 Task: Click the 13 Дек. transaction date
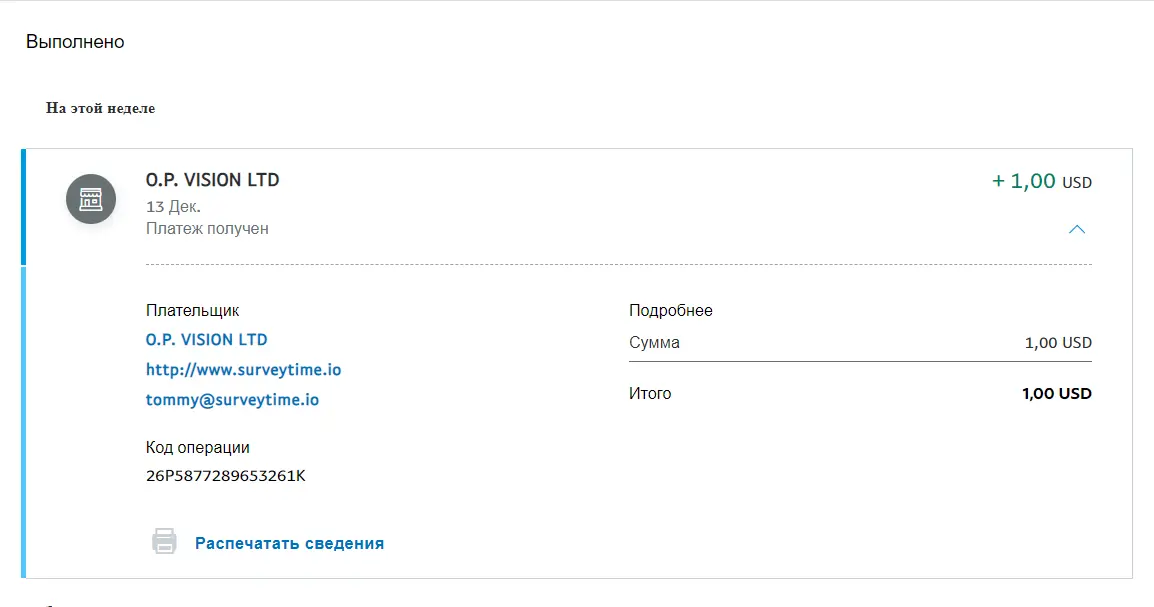click(173, 206)
